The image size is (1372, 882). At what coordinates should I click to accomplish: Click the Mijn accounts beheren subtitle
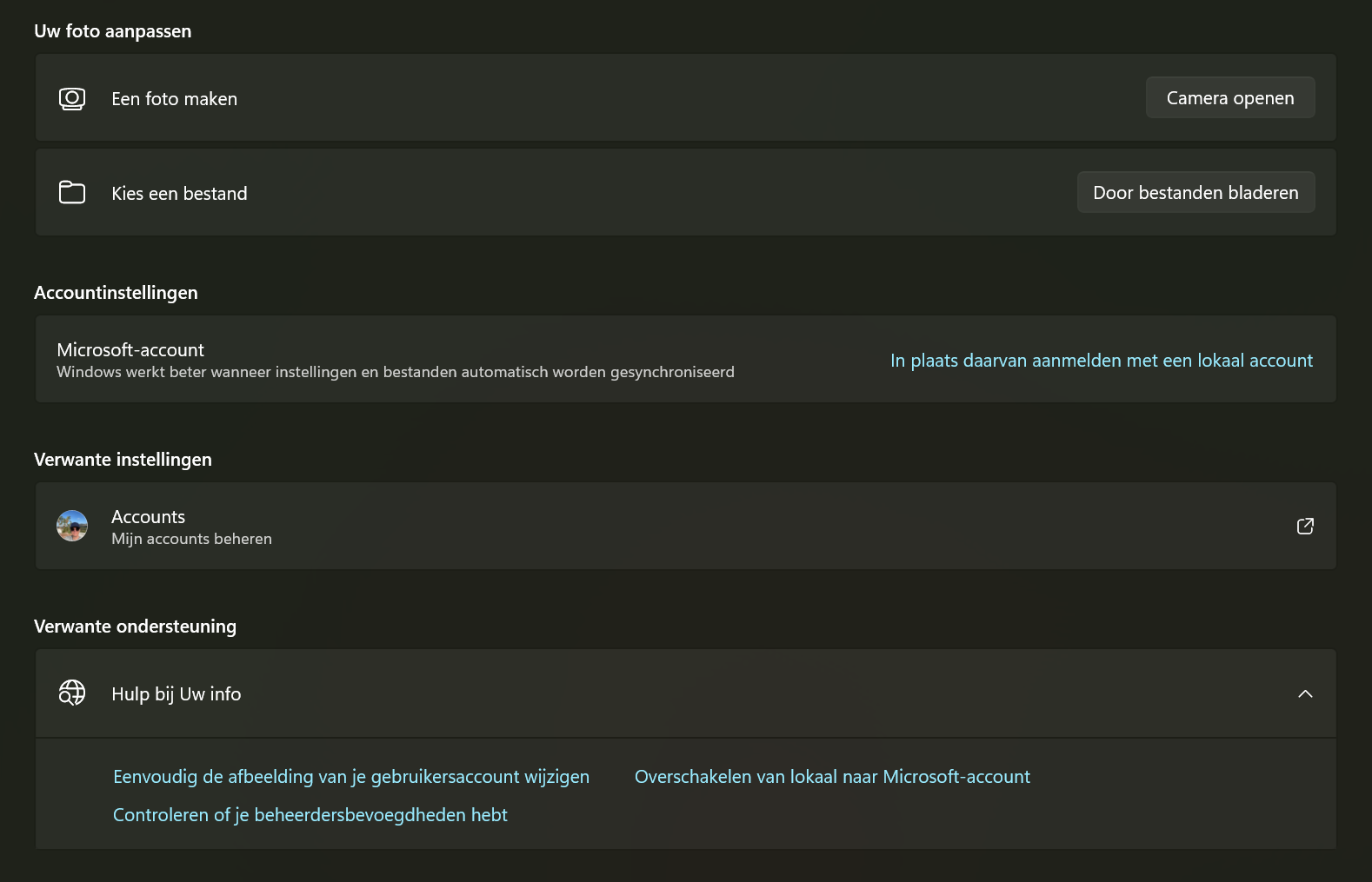tap(191, 539)
